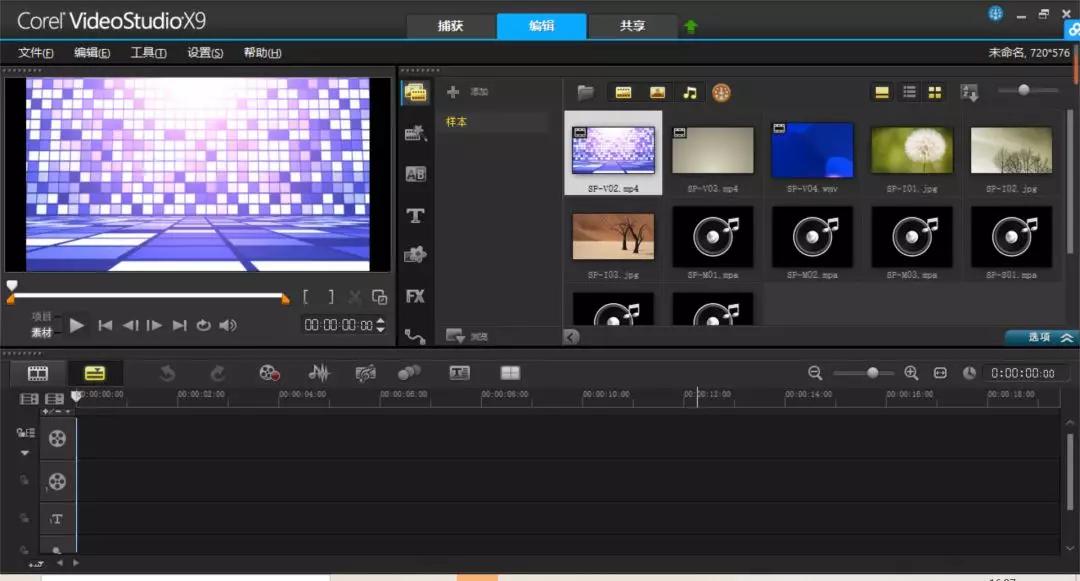Click the plus Add folder button
This screenshot has height=581, width=1080.
pyautogui.click(x=453, y=92)
